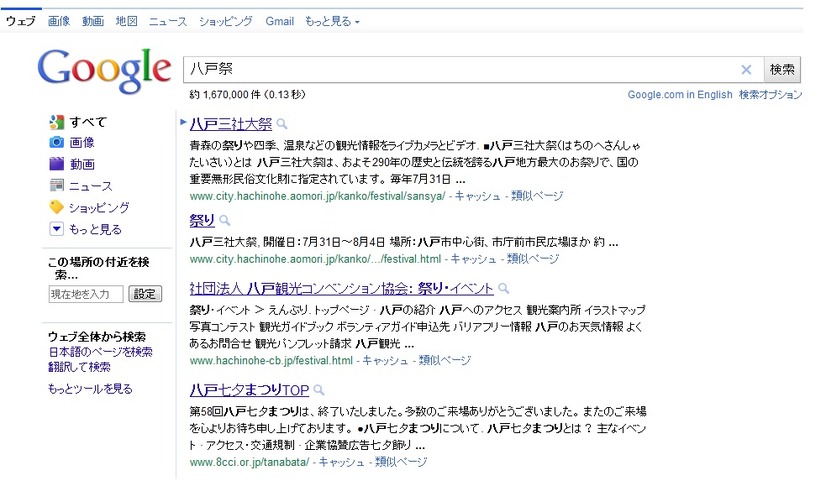Click the blue arrow marker beside 八戸三社大祭

tap(183, 122)
